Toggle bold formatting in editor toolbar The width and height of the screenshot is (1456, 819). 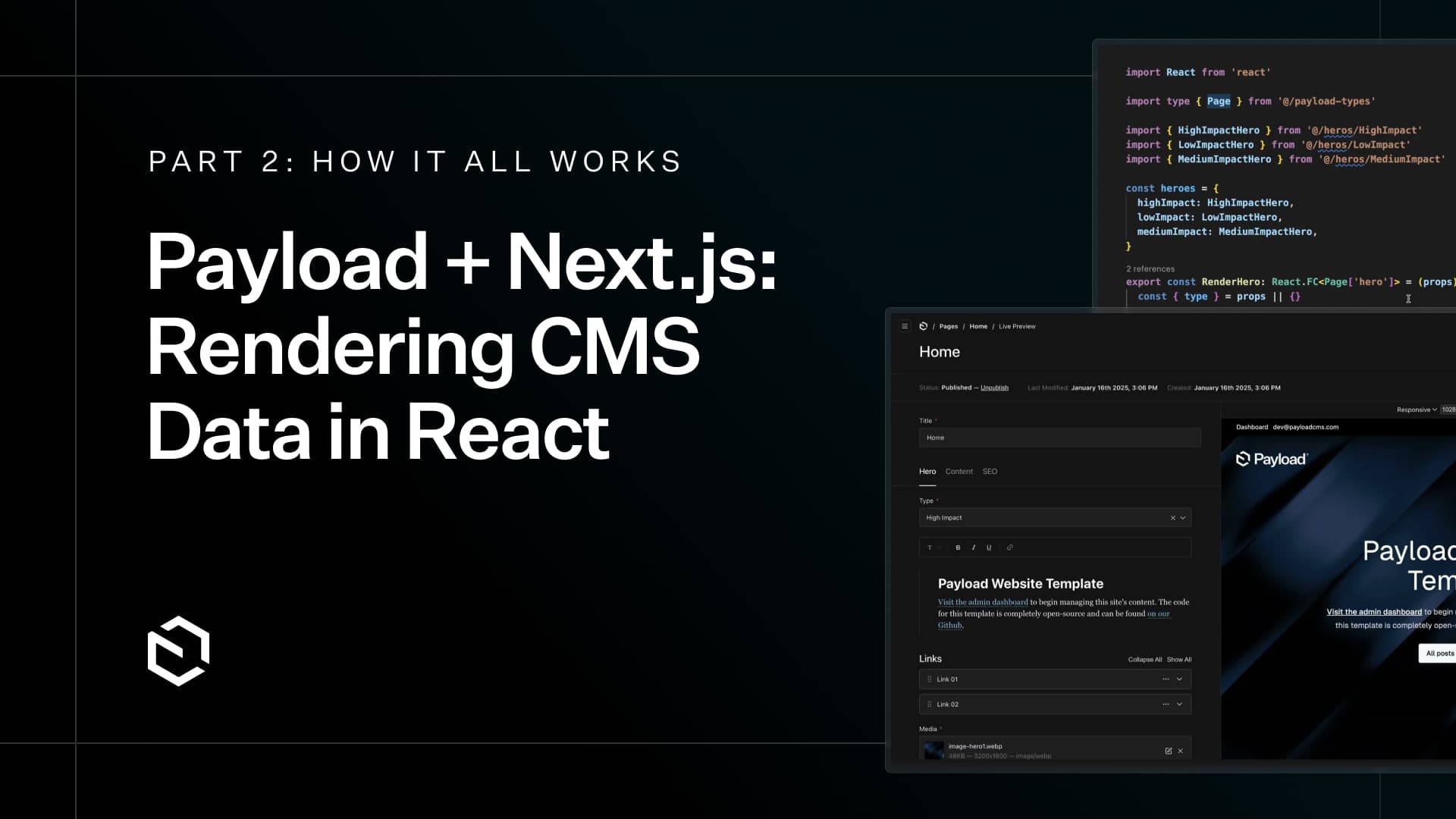pos(958,548)
